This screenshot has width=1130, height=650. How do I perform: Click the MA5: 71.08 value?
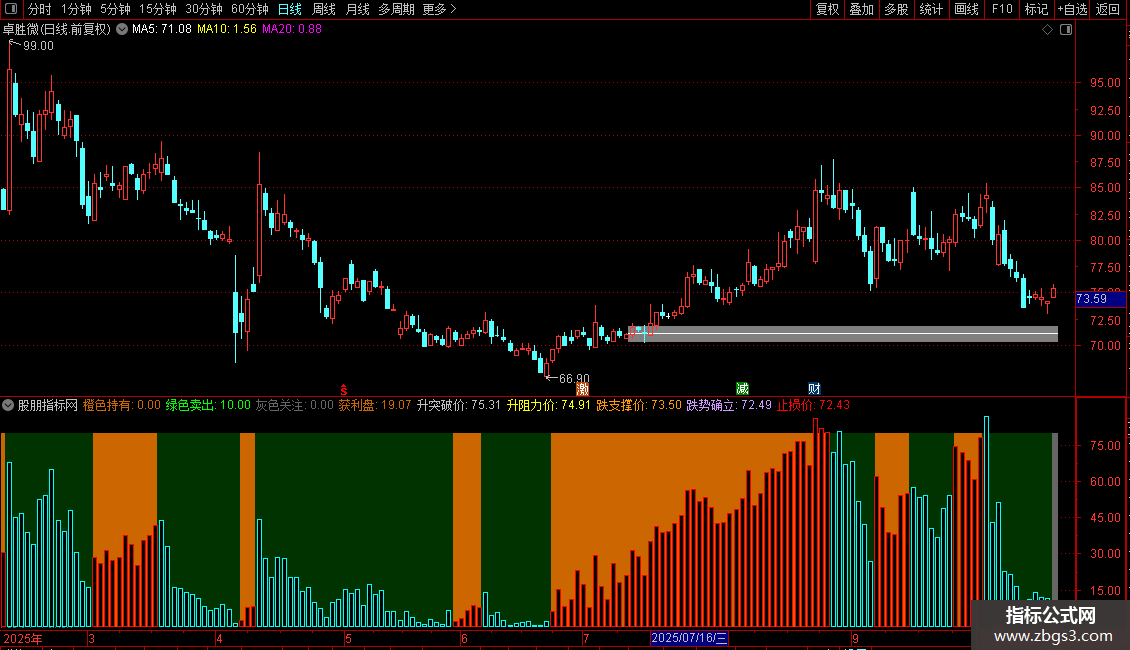pos(161,29)
